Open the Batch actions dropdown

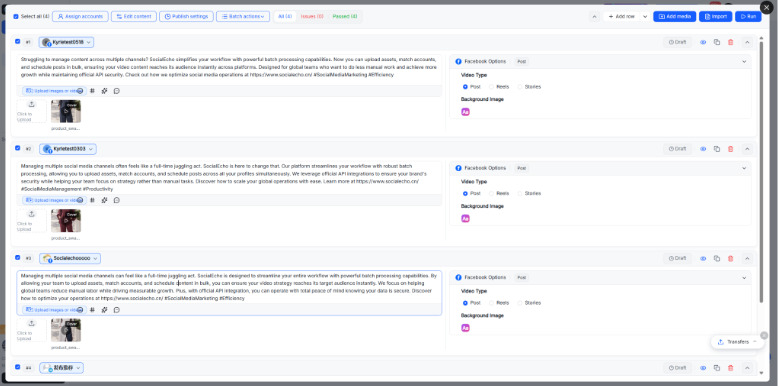click(243, 16)
